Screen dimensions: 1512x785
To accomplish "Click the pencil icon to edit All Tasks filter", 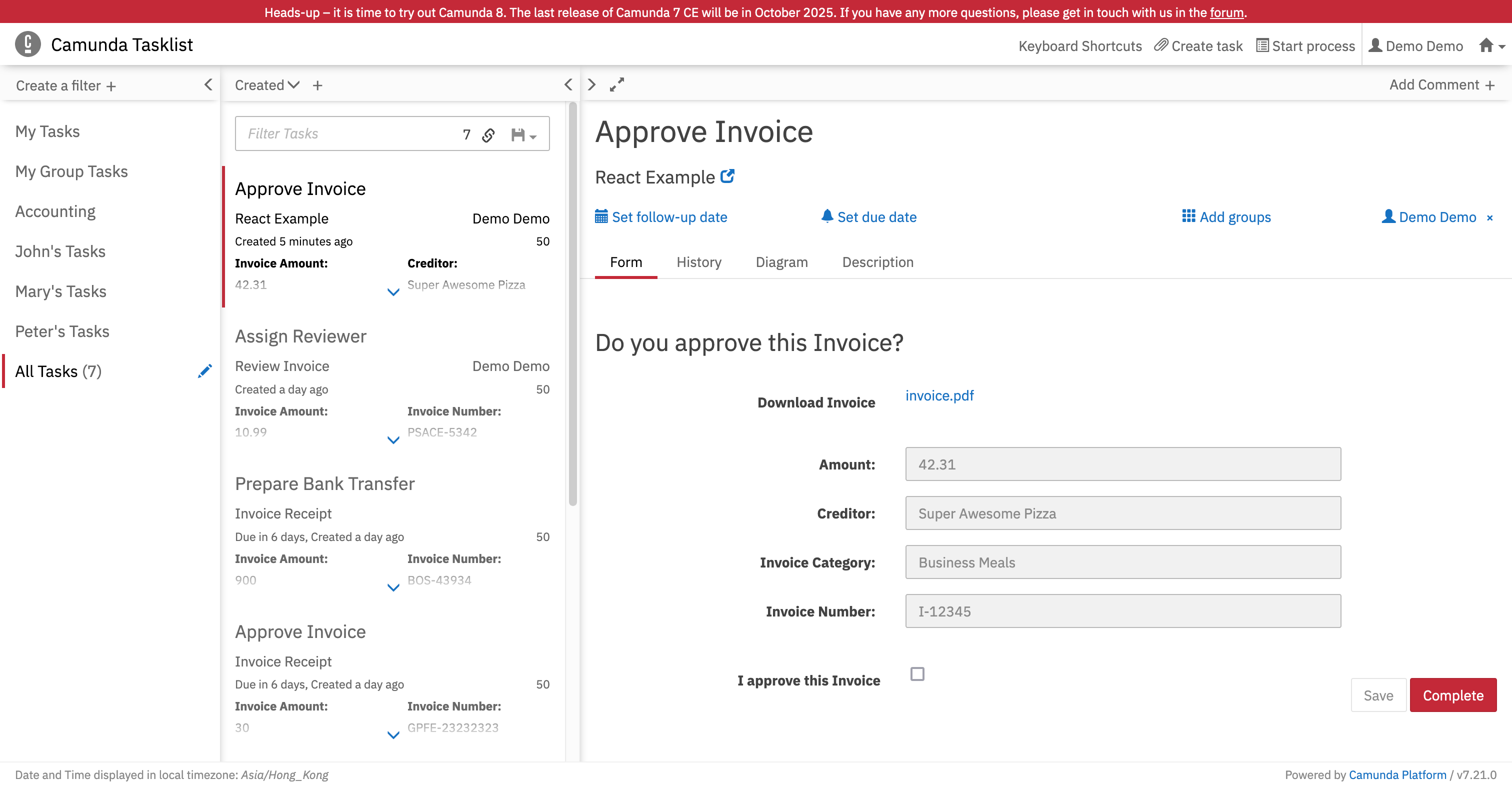I will click(204, 371).
